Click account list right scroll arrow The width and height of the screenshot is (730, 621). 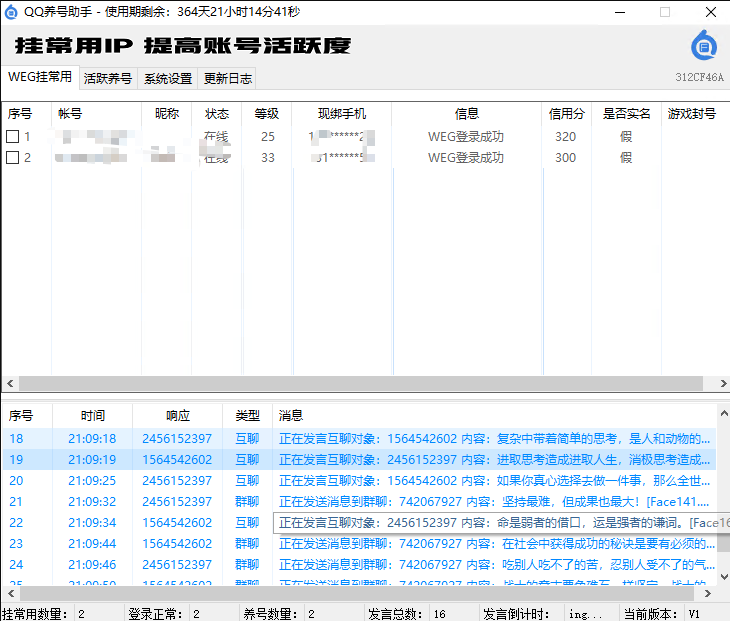coord(723,384)
